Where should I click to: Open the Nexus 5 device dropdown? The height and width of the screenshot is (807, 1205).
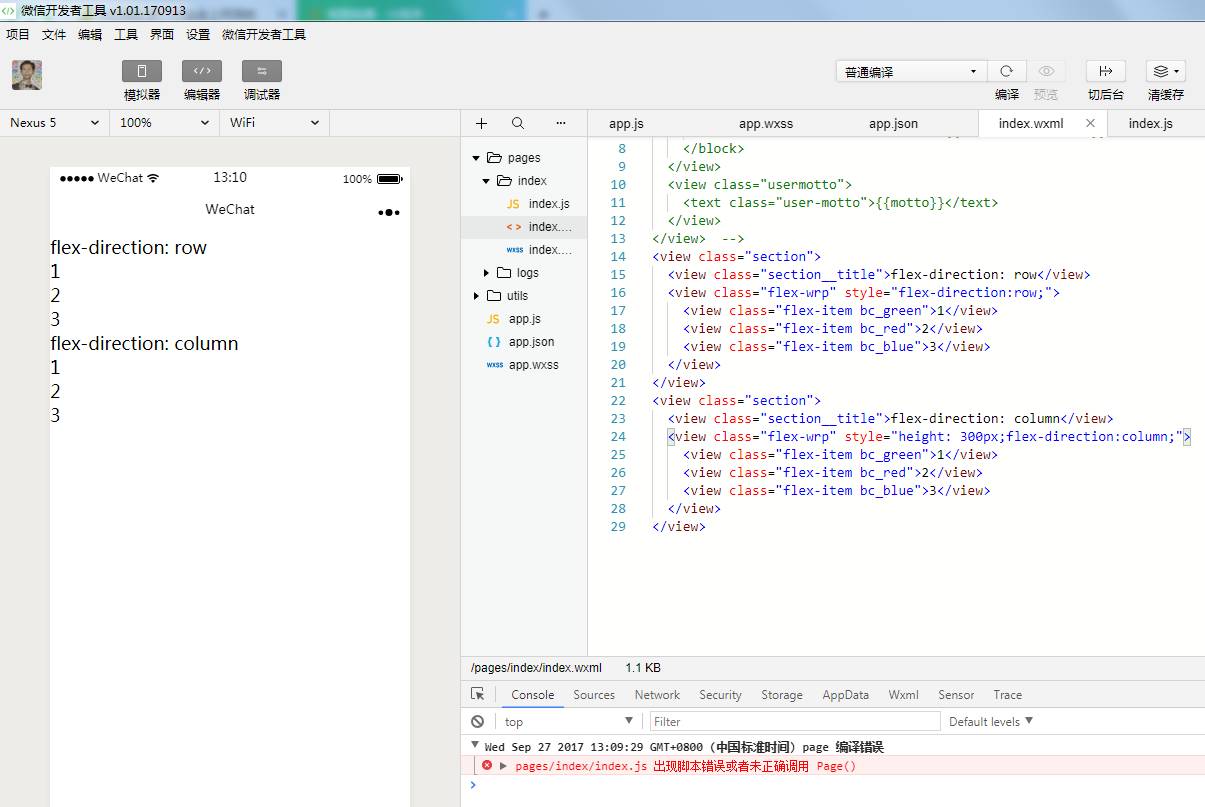[x=55, y=122]
